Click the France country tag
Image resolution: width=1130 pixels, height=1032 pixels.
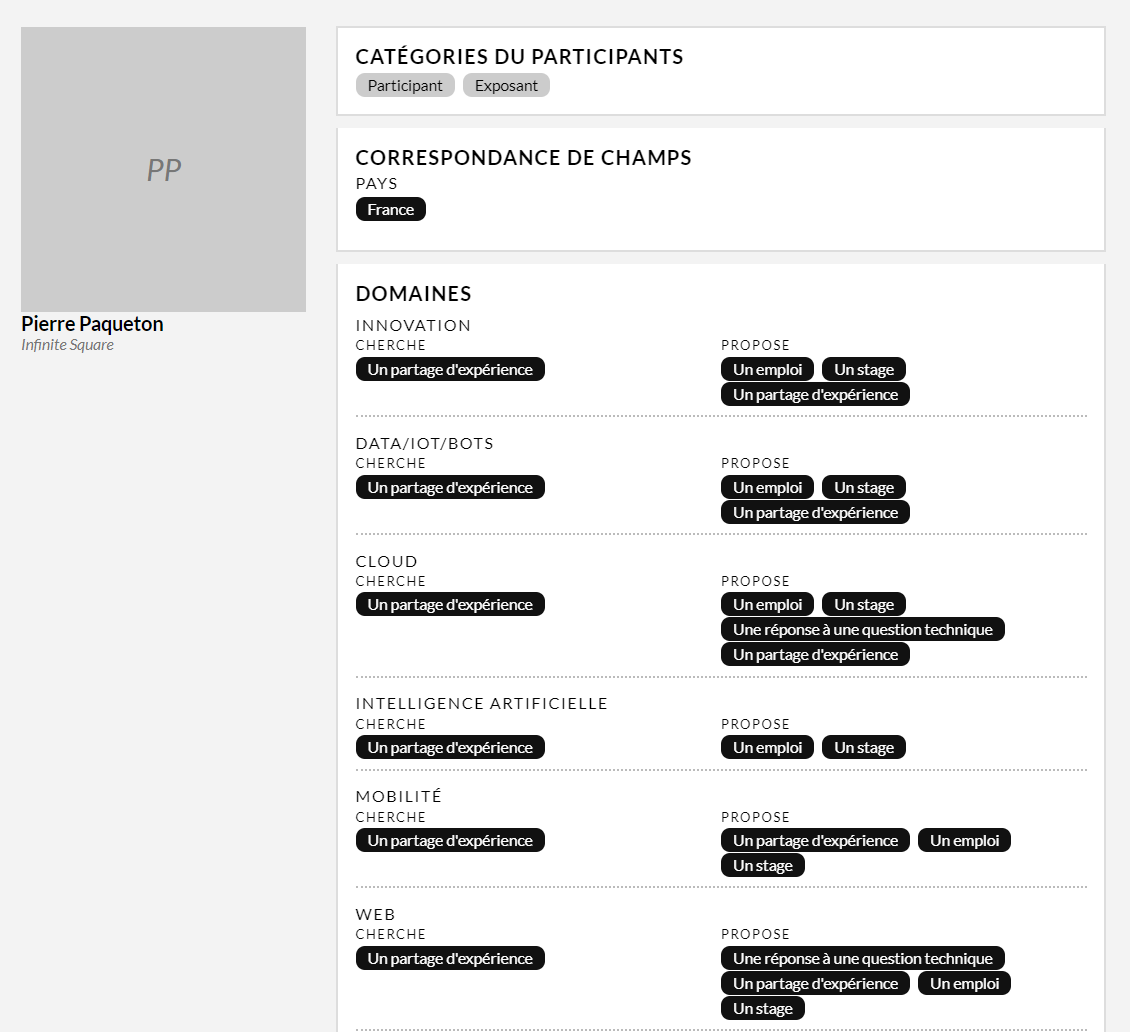pyautogui.click(x=390, y=210)
